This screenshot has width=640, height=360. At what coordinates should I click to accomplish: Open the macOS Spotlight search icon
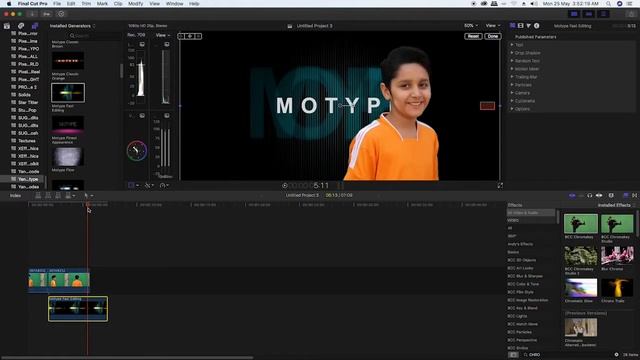point(608,4)
